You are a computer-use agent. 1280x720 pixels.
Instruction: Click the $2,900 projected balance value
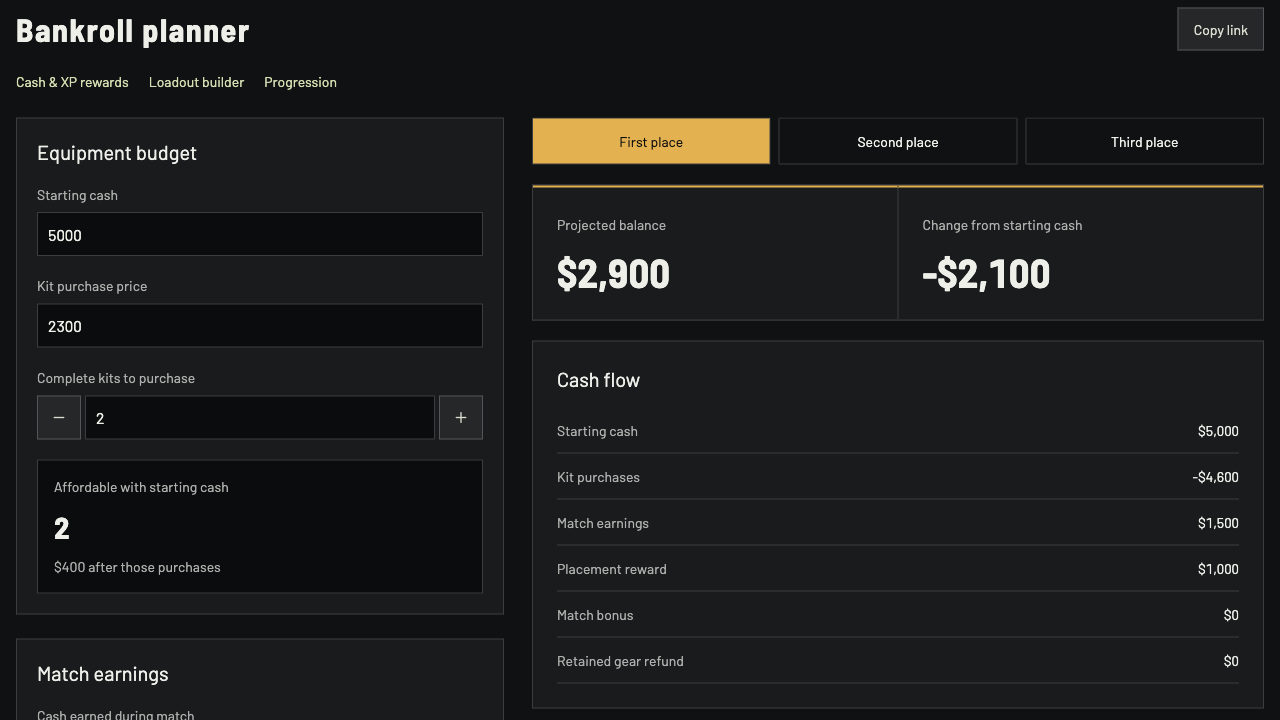click(x=613, y=274)
